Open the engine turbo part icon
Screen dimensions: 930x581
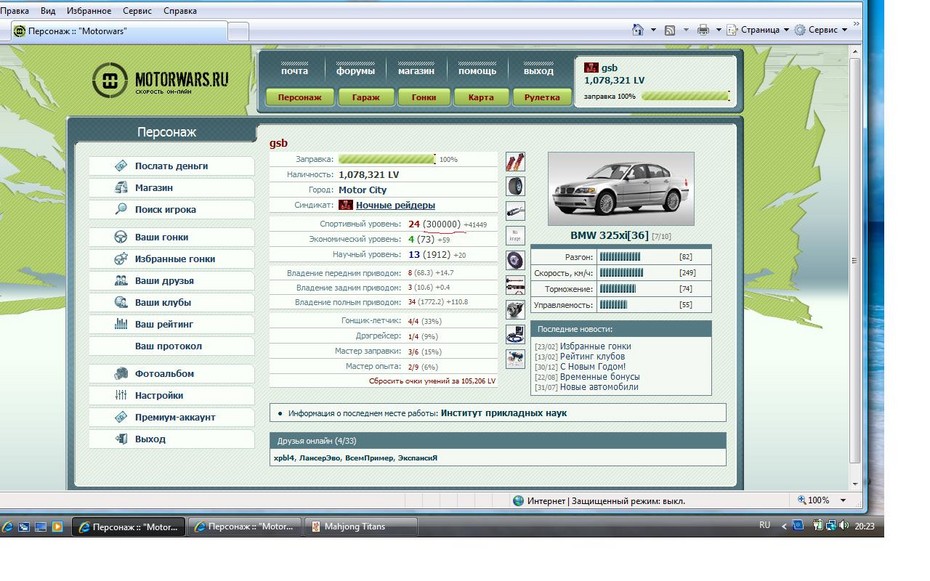coord(515,309)
